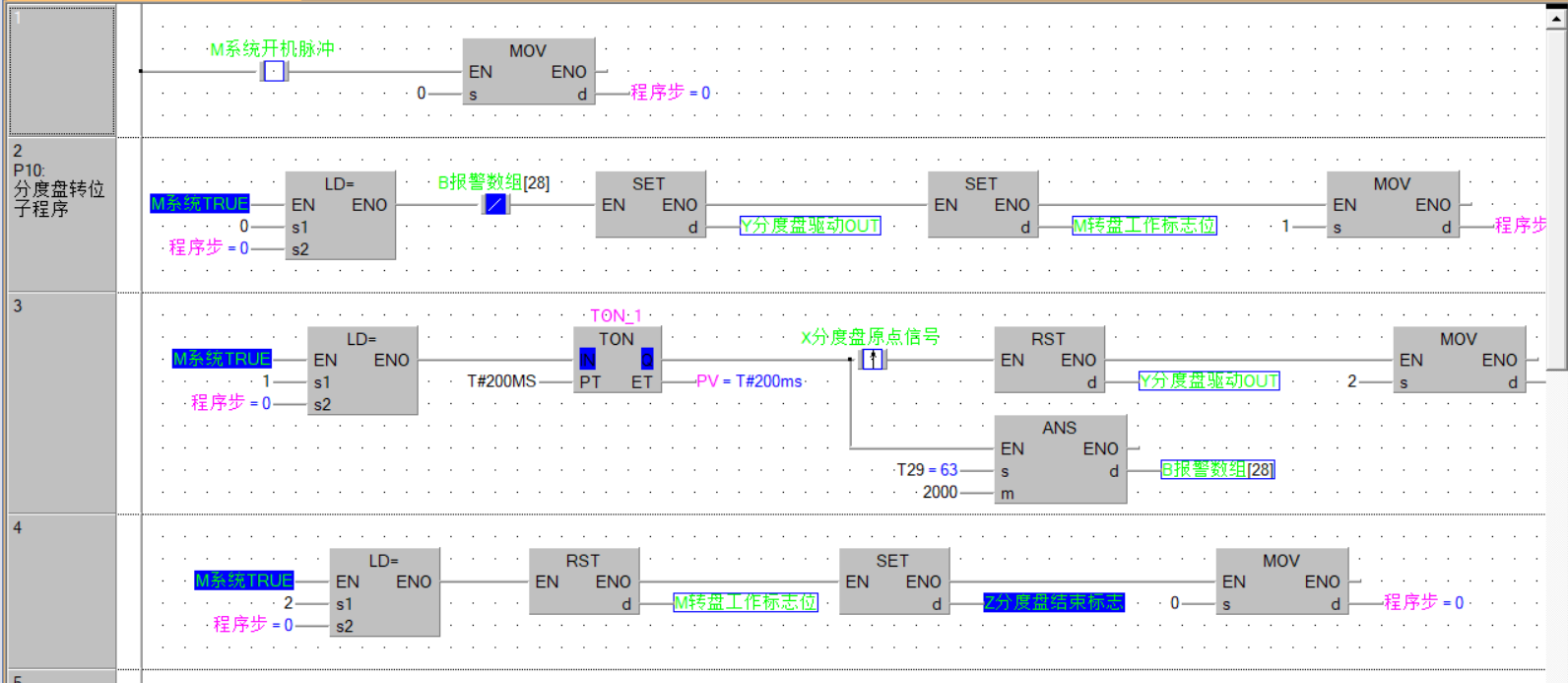Click the vertical scrollbar up arrow

click(x=1556, y=18)
